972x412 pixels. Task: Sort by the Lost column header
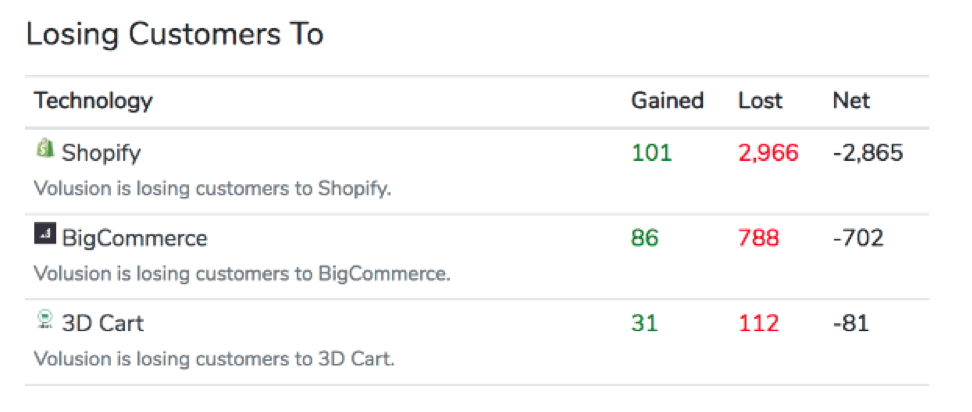click(761, 100)
